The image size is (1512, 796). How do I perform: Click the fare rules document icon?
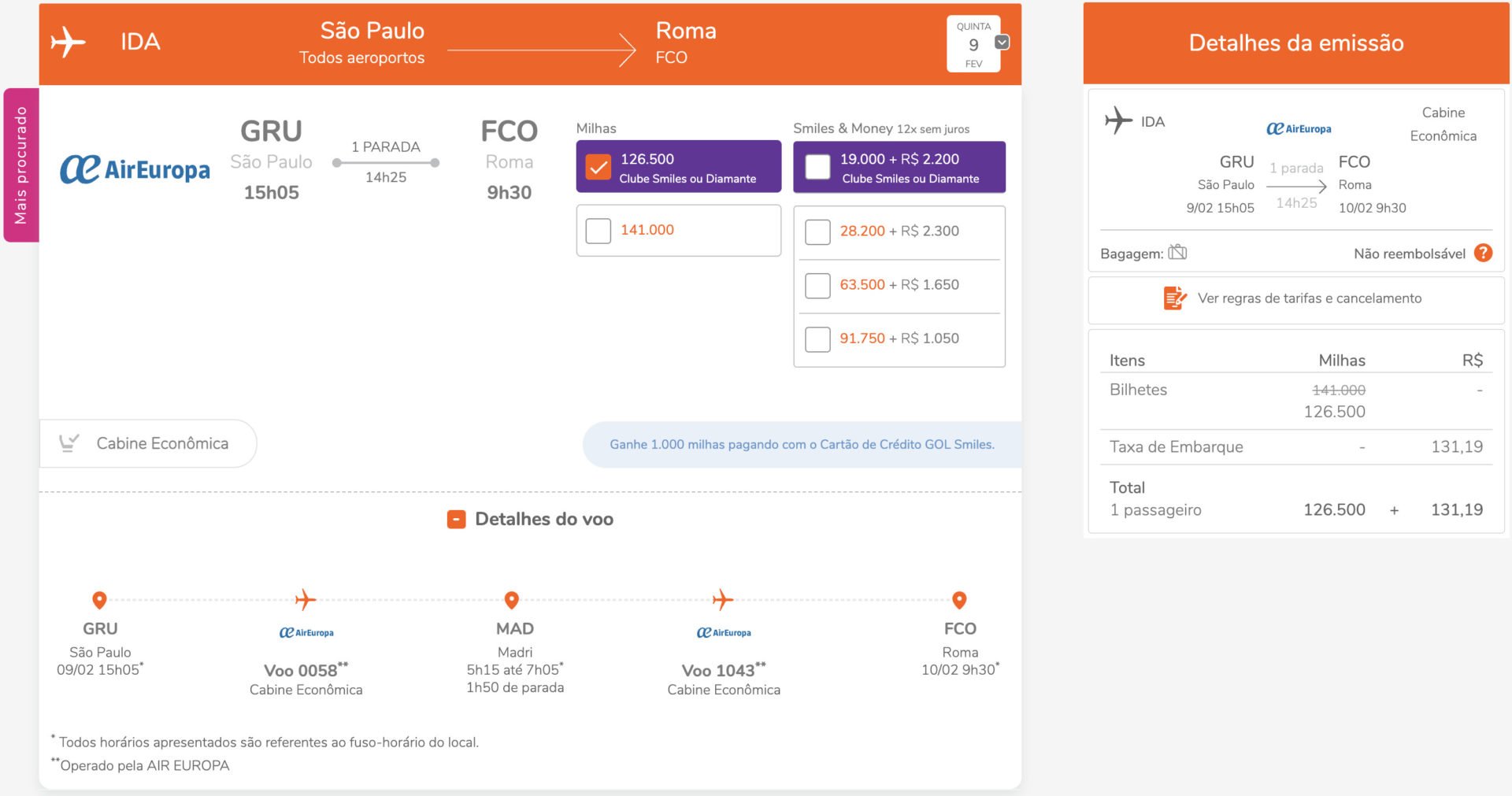(x=1175, y=298)
